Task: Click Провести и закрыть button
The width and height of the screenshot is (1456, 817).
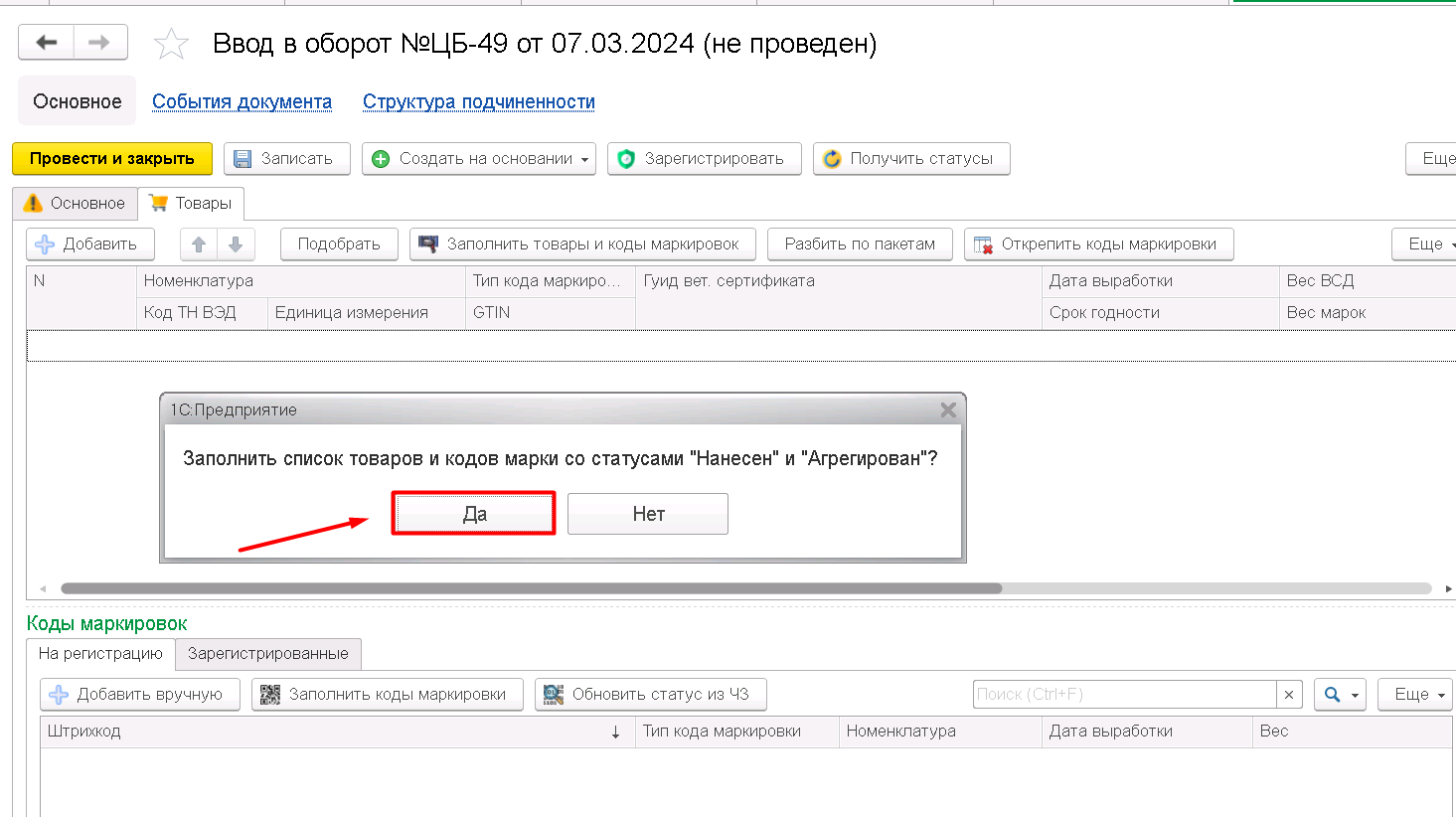Action: coord(112,159)
